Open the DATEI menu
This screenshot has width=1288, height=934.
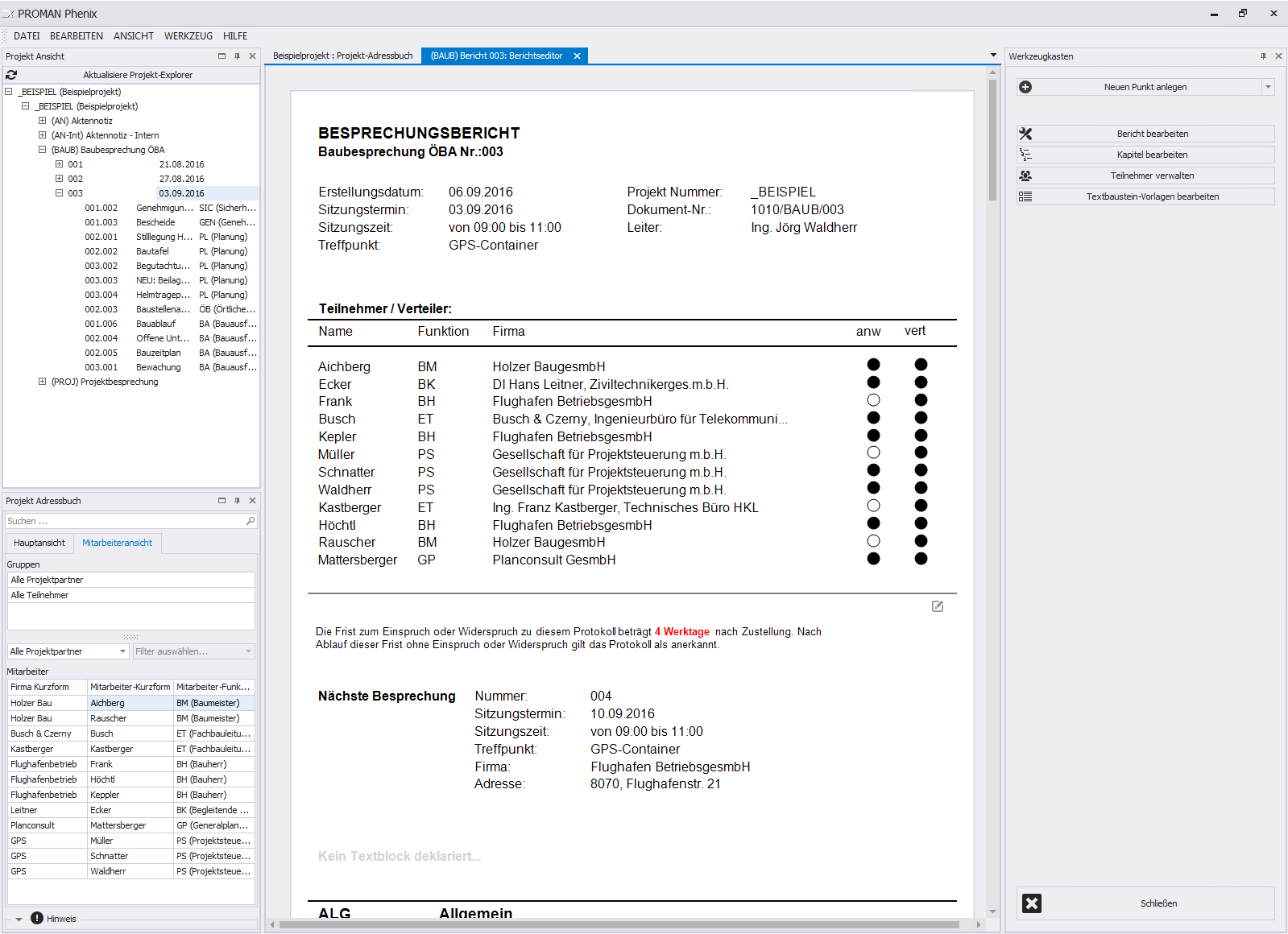(27, 36)
